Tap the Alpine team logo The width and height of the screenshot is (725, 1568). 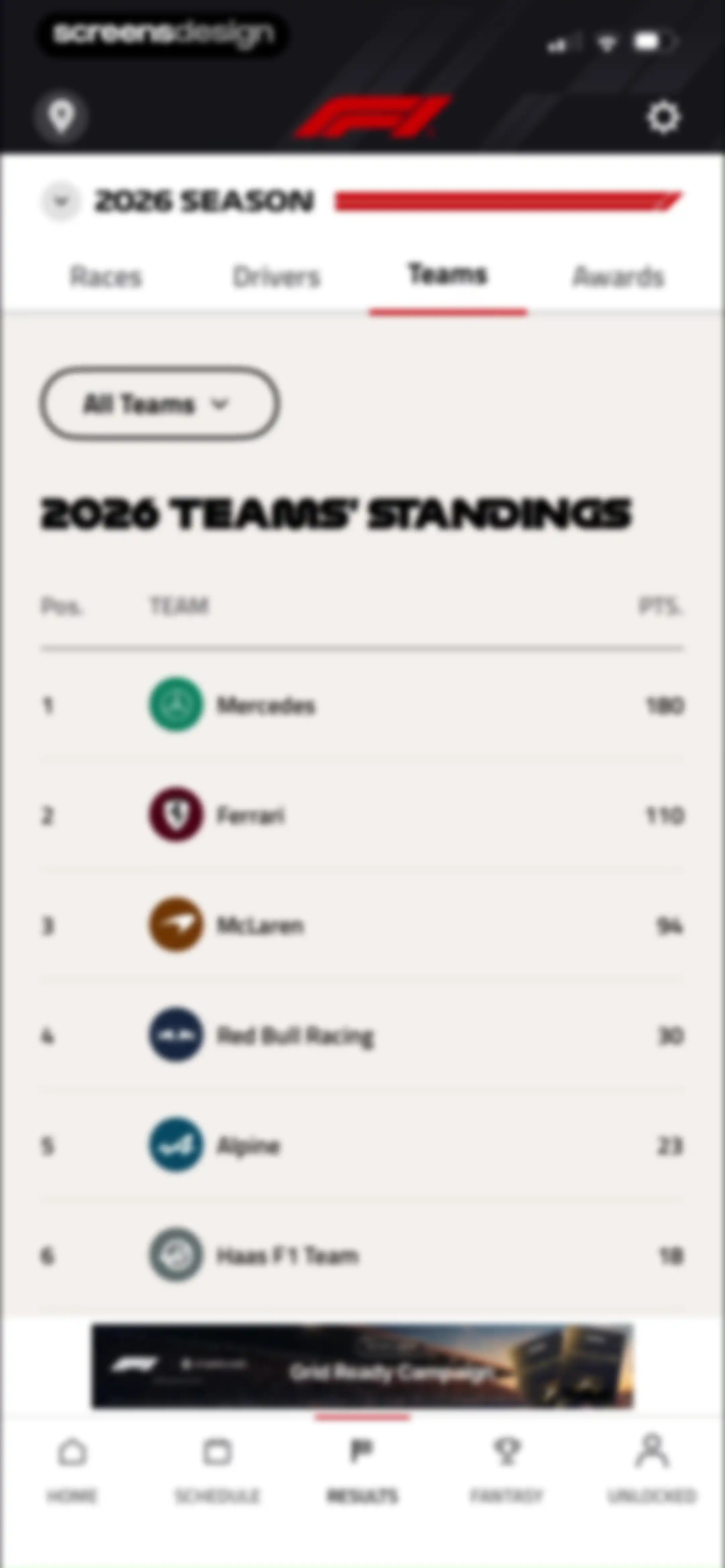176,1145
